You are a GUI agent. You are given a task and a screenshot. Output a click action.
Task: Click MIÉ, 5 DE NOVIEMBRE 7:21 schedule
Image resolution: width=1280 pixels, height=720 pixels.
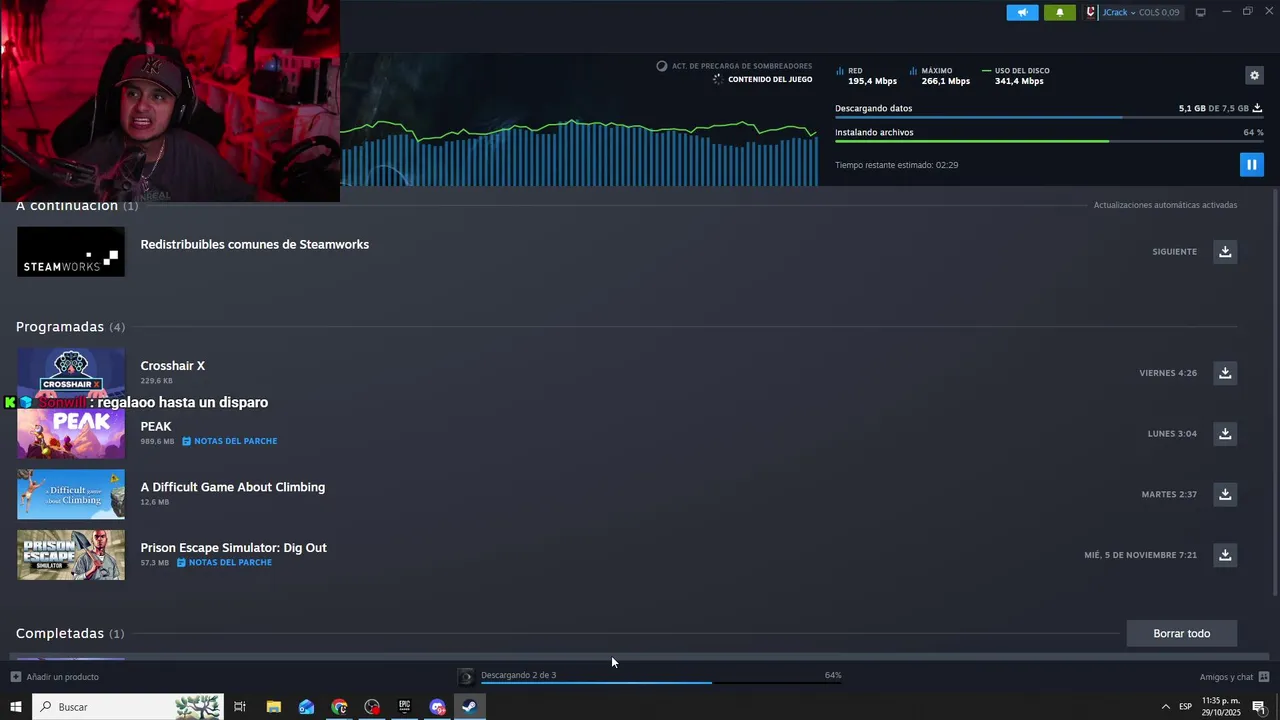tap(1140, 555)
